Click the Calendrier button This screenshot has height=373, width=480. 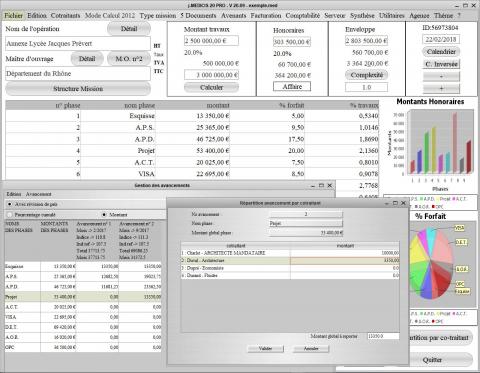[x=441, y=52]
